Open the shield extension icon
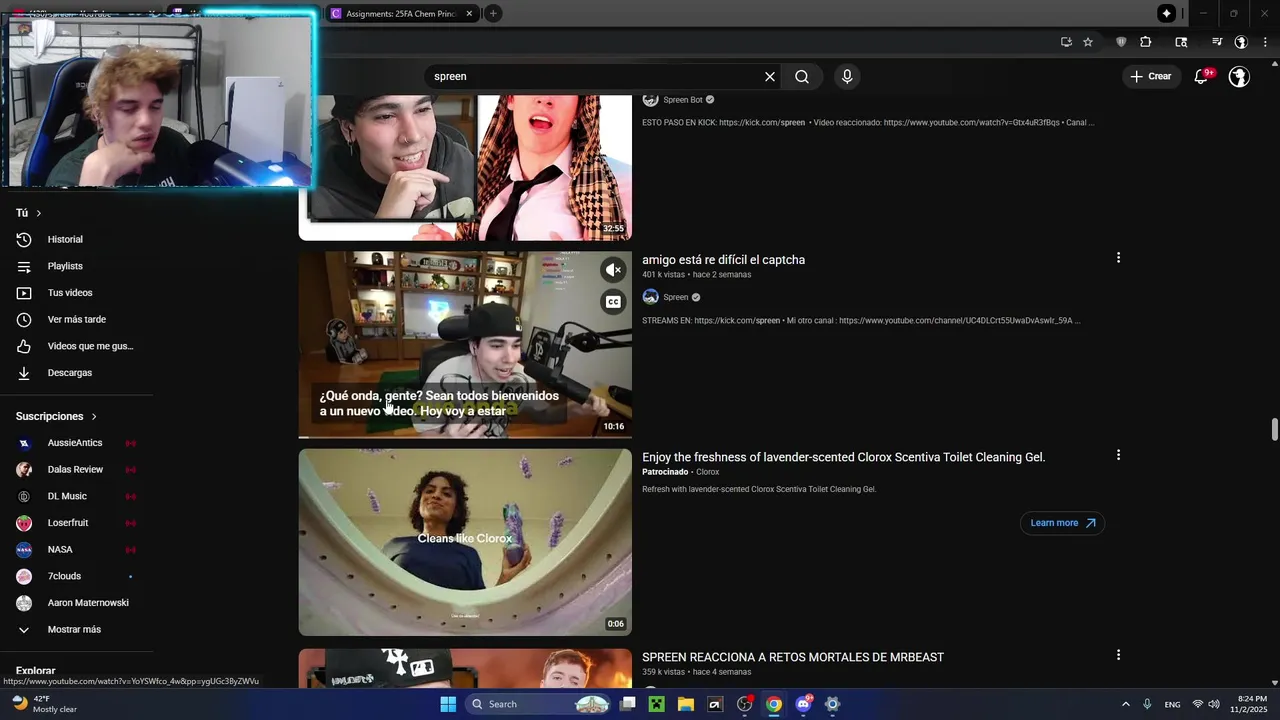This screenshot has width=1280, height=720. 1121,42
